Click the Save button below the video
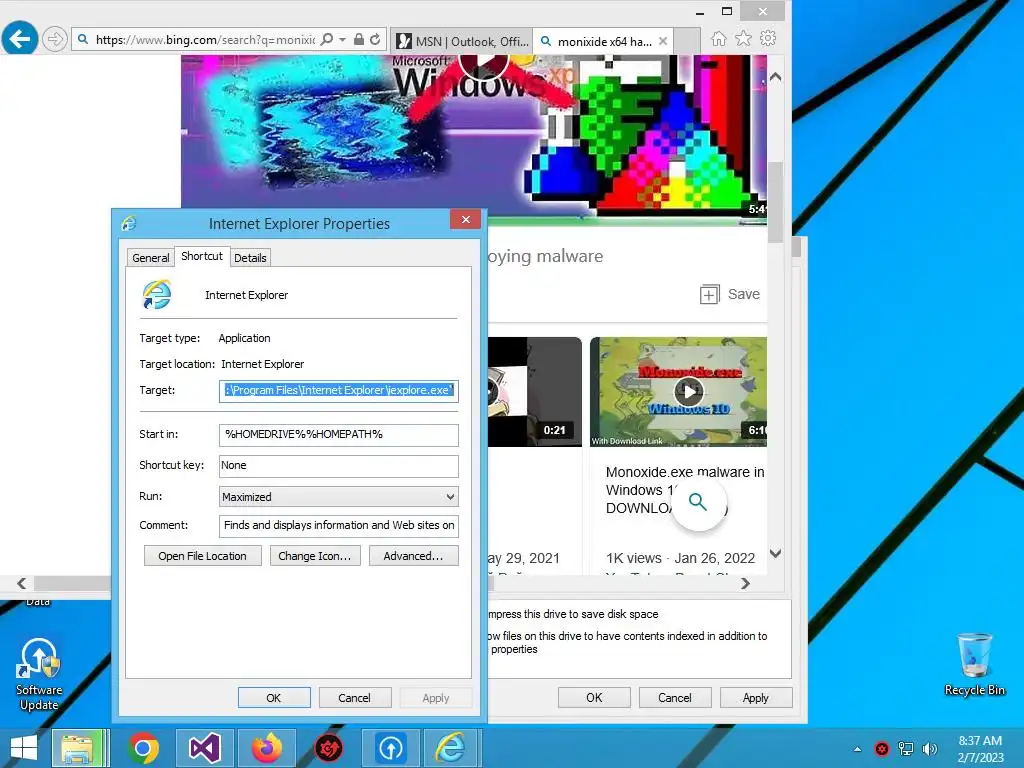1024x768 pixels. click(729, 295)
